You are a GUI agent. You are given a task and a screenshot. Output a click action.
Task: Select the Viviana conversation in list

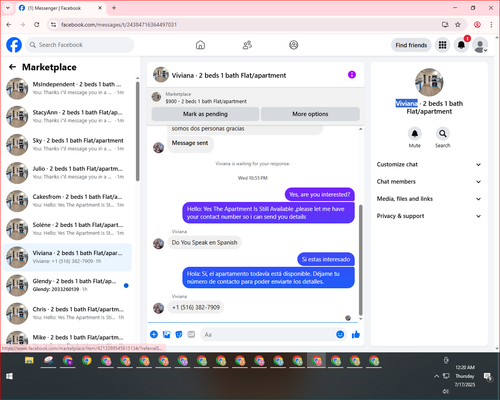tap(67, 257)
